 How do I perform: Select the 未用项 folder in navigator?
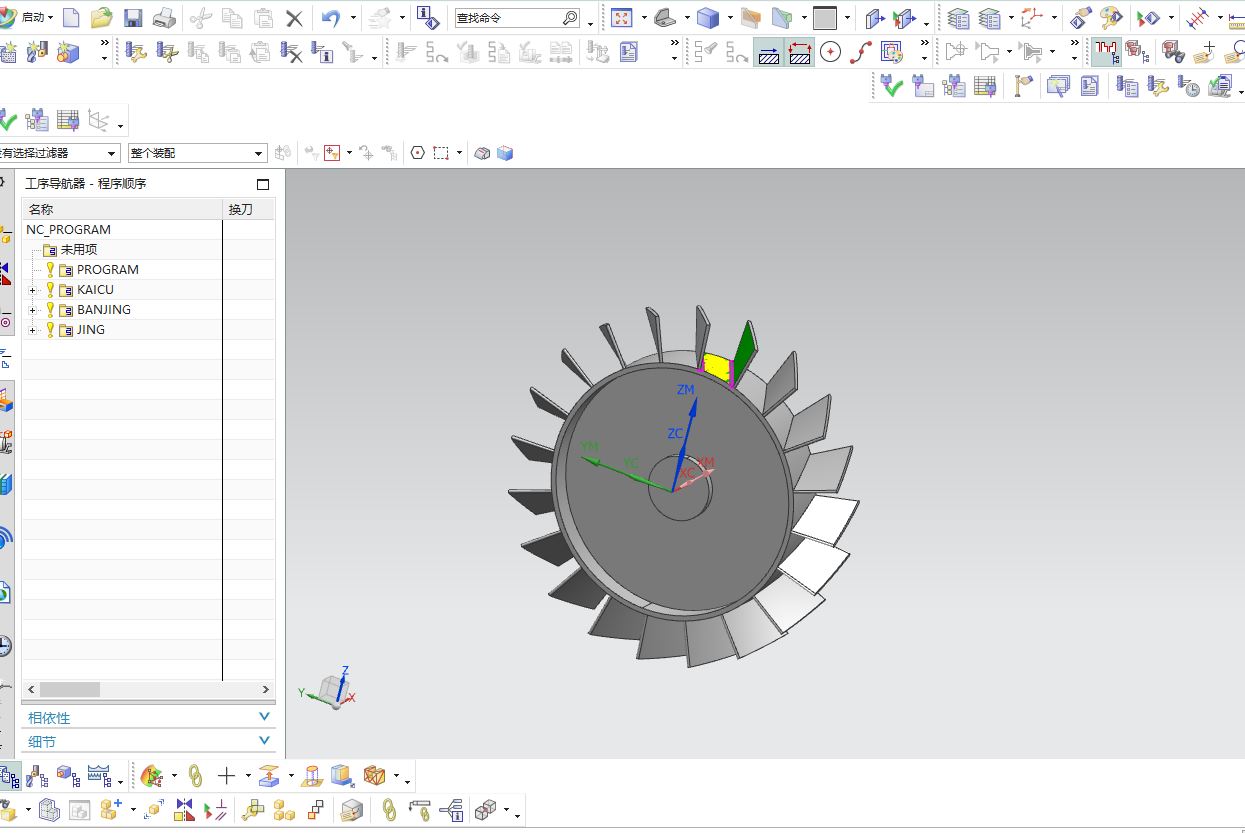coord(78,250)
